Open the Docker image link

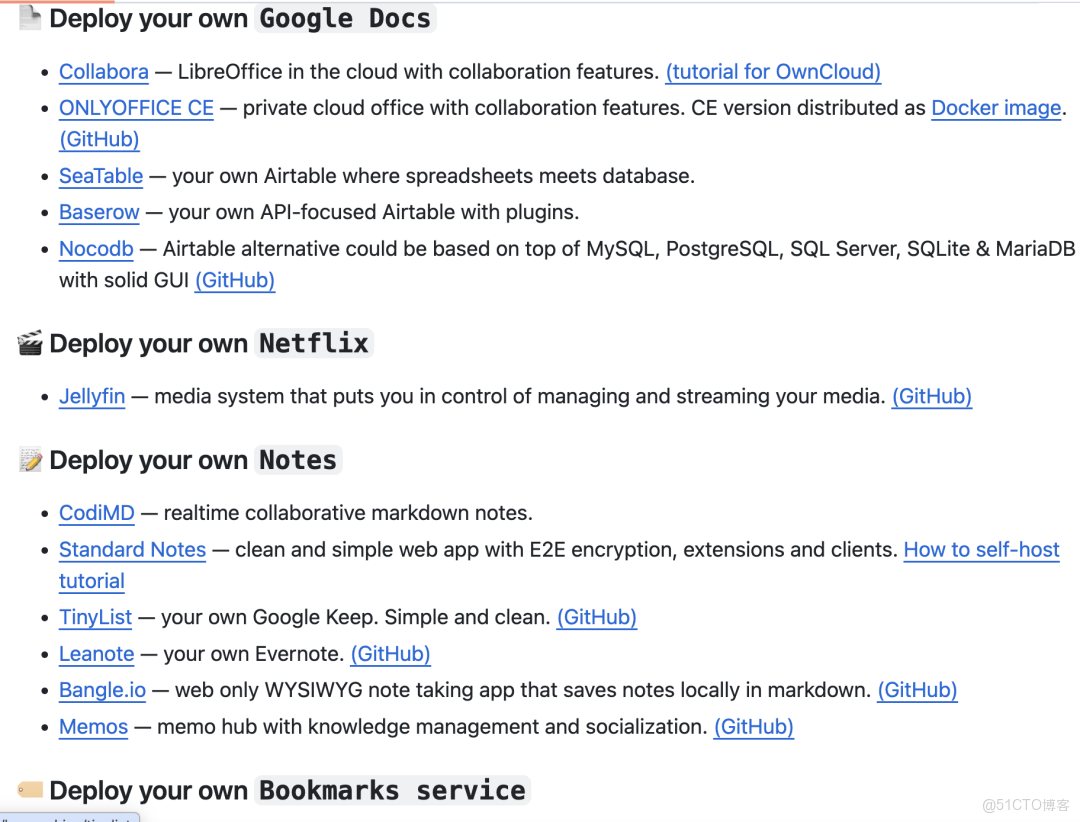[996, 108]
